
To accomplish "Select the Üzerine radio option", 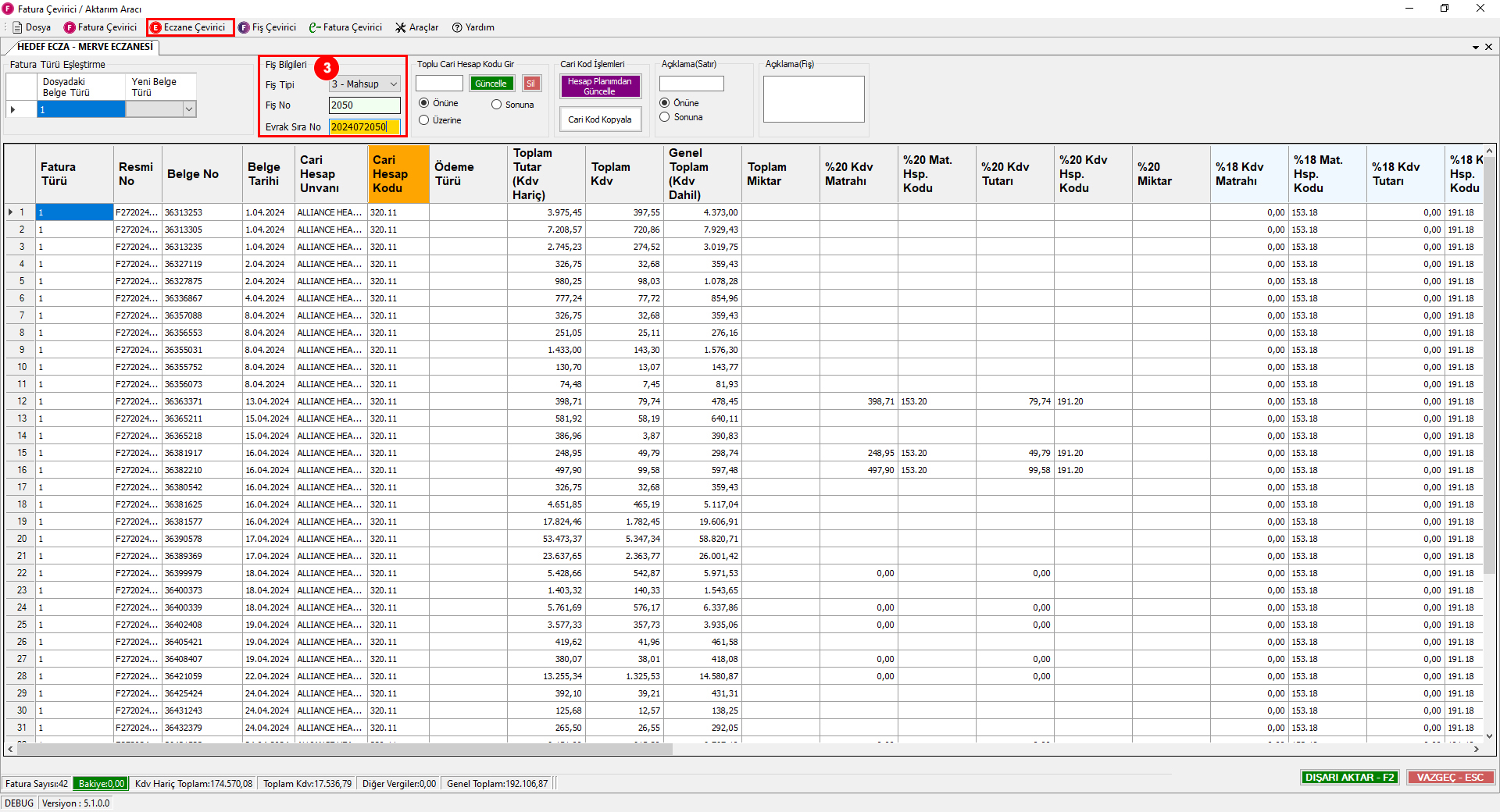I will [440, 120].
